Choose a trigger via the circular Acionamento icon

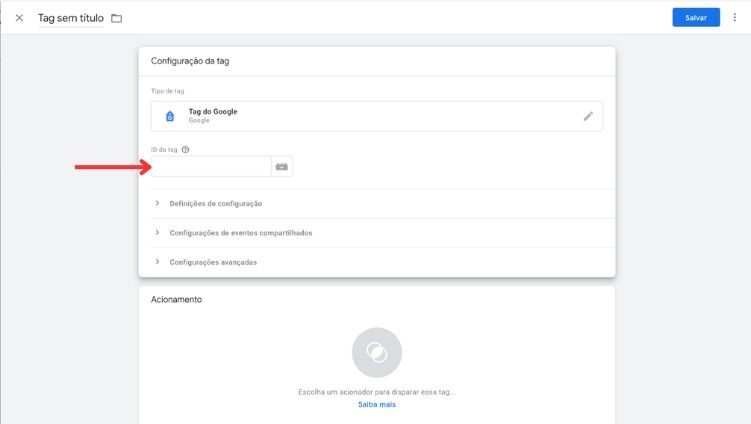coord(377,353)
